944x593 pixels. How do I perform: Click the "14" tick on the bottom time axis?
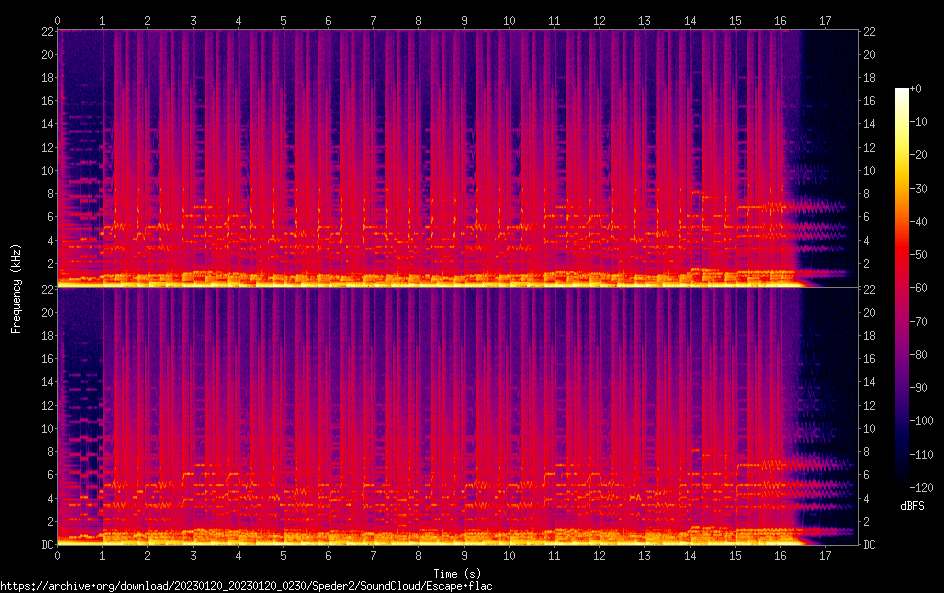pos(690,554)
